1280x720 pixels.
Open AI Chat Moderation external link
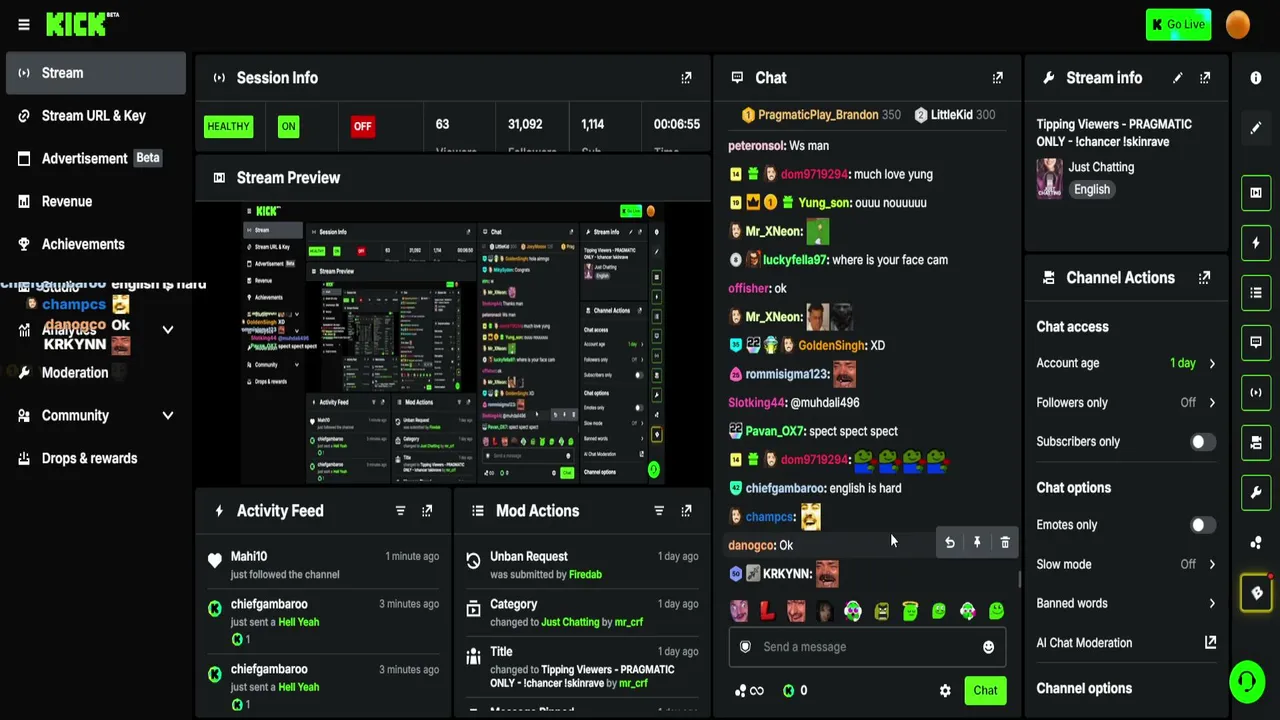pyautogui.click(x=1210, y=643)
